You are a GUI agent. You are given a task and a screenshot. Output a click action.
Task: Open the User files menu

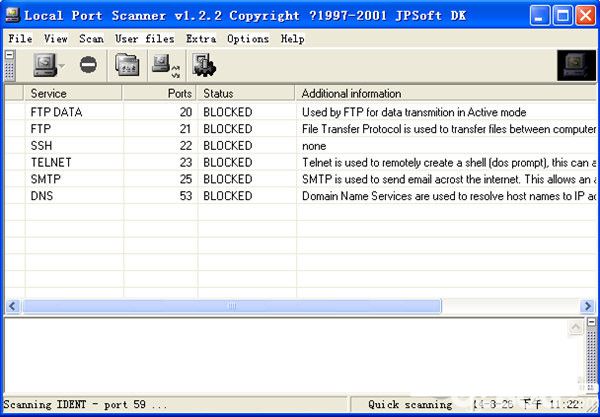145,39
